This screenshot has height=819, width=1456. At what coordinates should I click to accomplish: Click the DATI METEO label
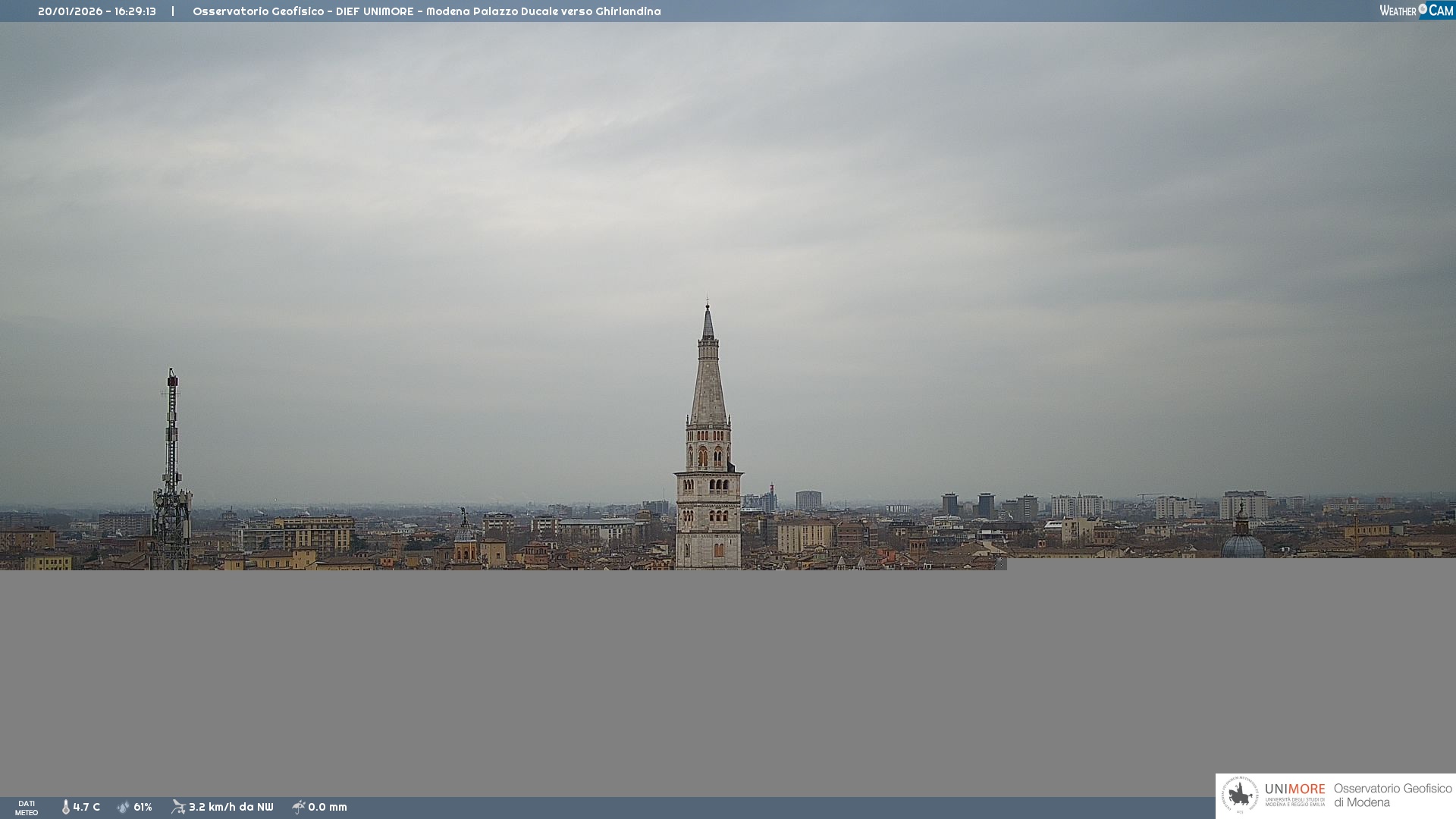pyautogui.click(x=27, y=808)
